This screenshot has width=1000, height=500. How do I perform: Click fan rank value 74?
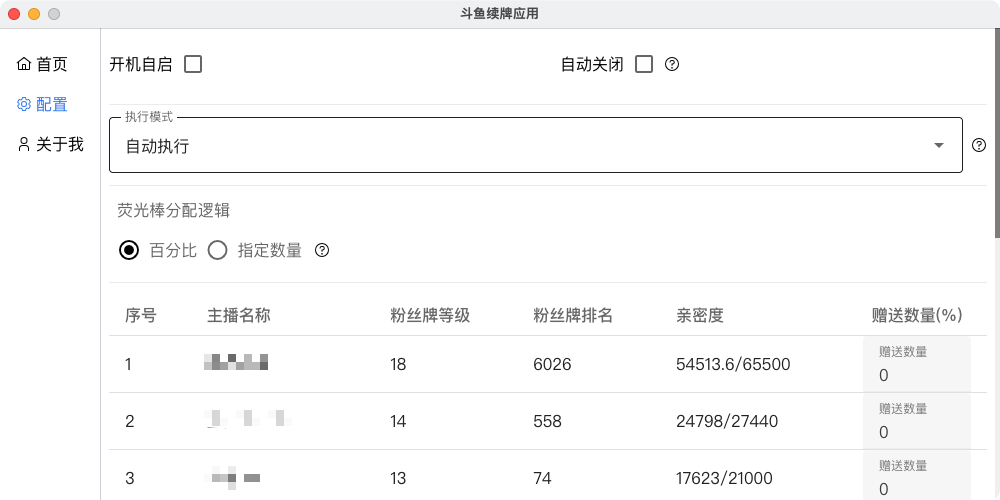[543, 478]
